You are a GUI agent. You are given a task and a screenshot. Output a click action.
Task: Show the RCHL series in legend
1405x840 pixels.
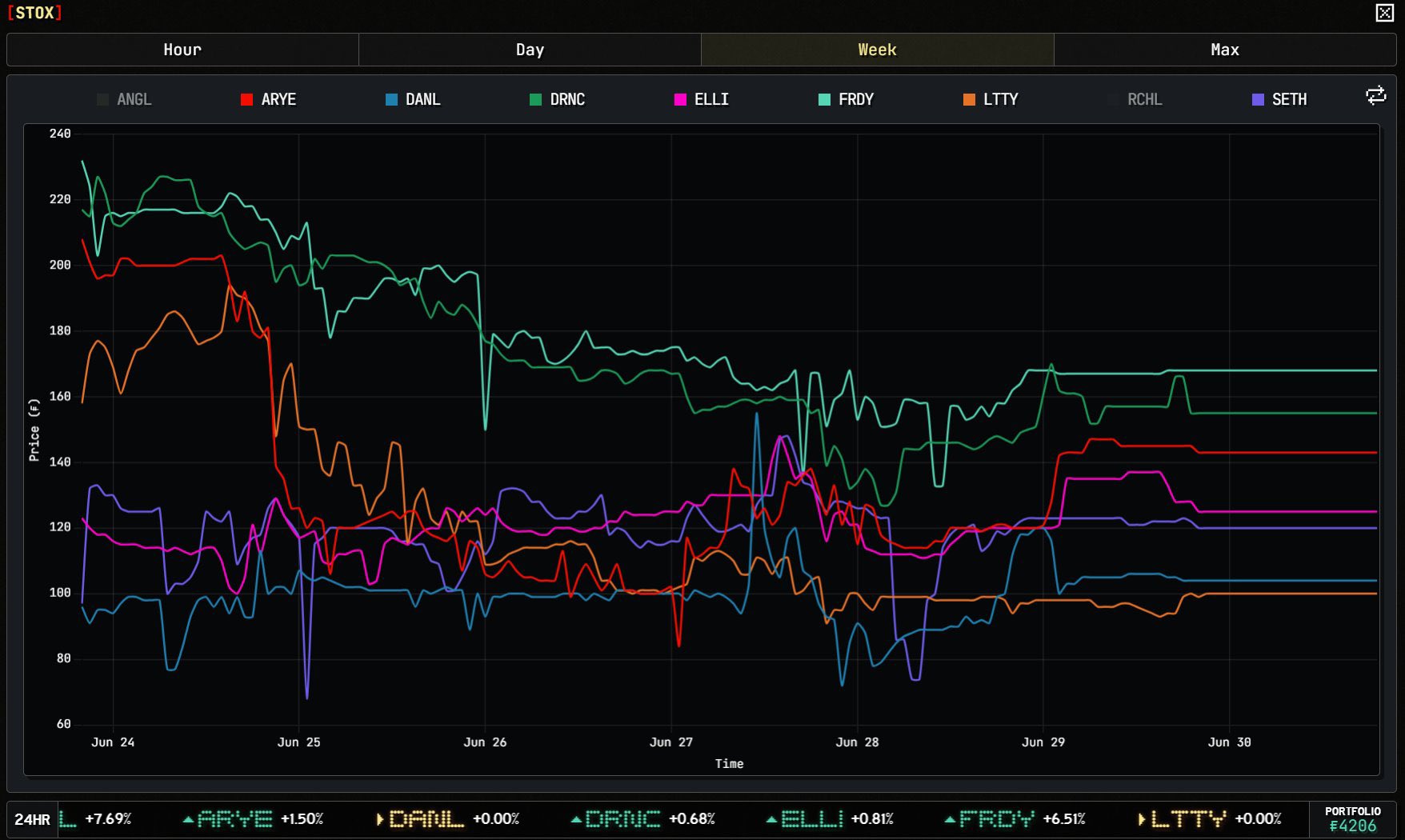click(1135, 99)
